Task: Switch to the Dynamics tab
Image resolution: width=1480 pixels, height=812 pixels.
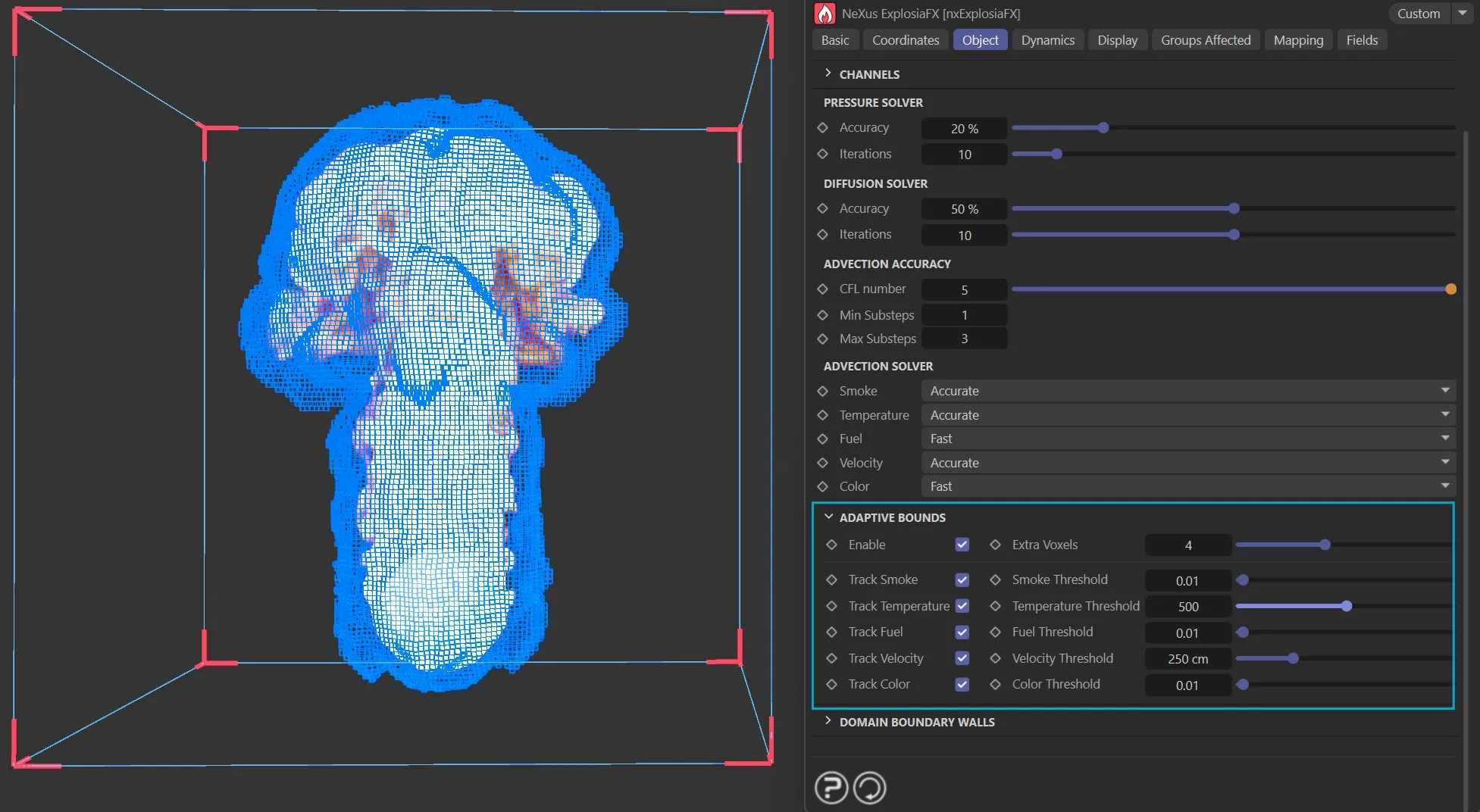Action: (1047, 40)
